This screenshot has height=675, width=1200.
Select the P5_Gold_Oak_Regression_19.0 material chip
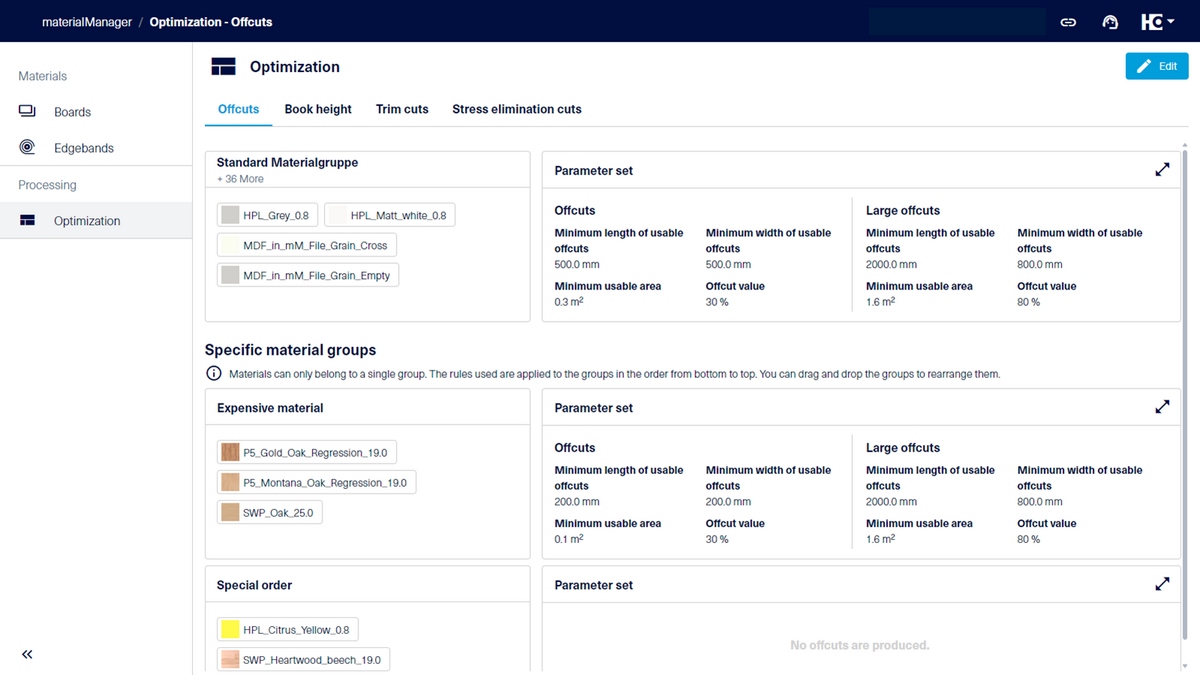click(x=306, y=453)
